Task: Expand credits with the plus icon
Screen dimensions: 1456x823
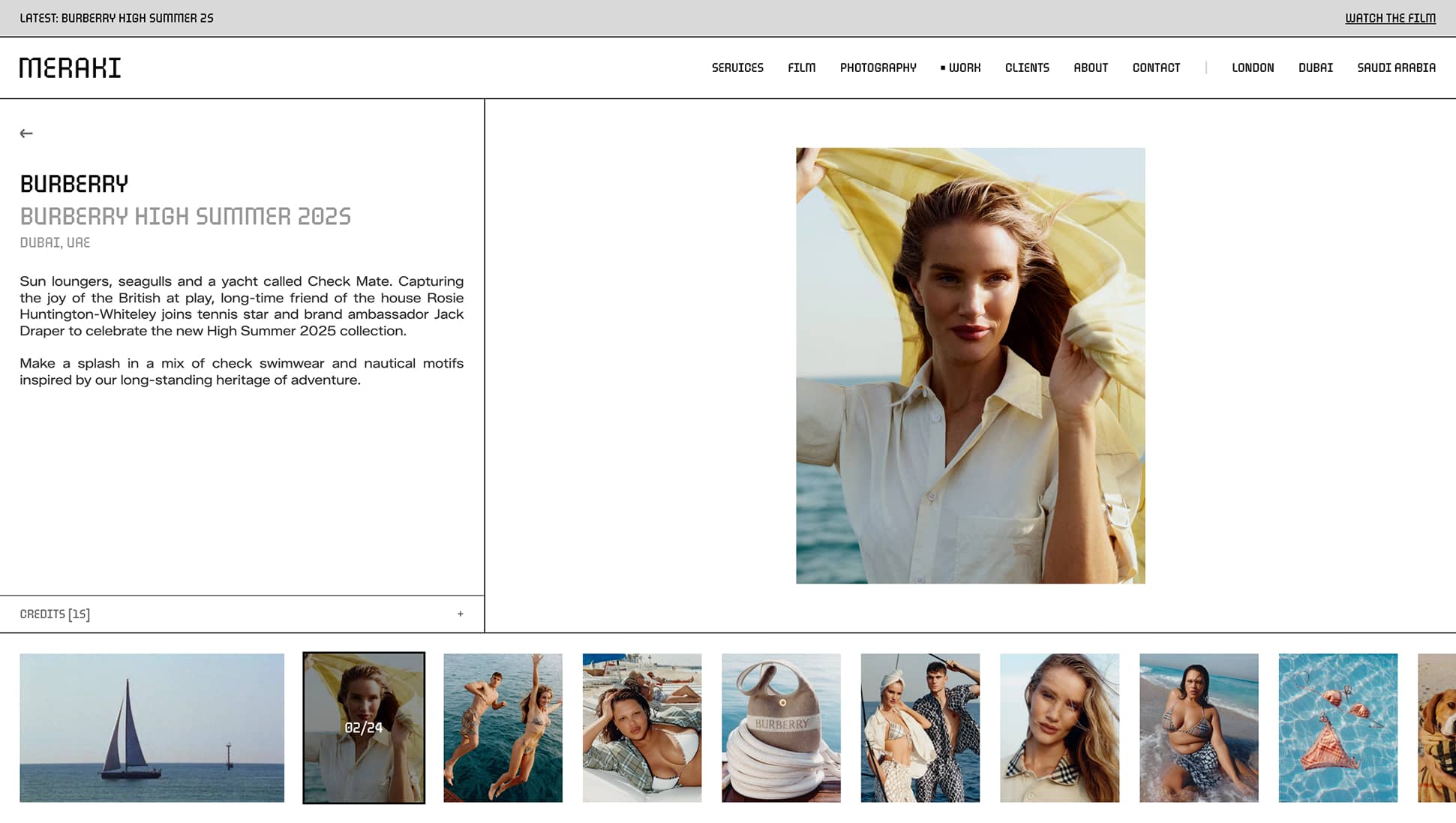Action: pos(460,614)
